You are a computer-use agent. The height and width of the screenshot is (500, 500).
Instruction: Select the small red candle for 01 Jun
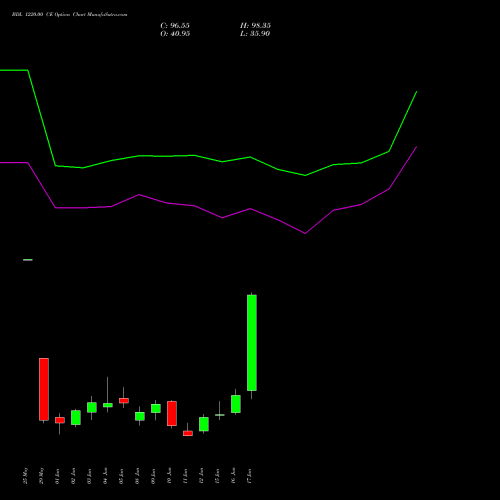[60, 420]
